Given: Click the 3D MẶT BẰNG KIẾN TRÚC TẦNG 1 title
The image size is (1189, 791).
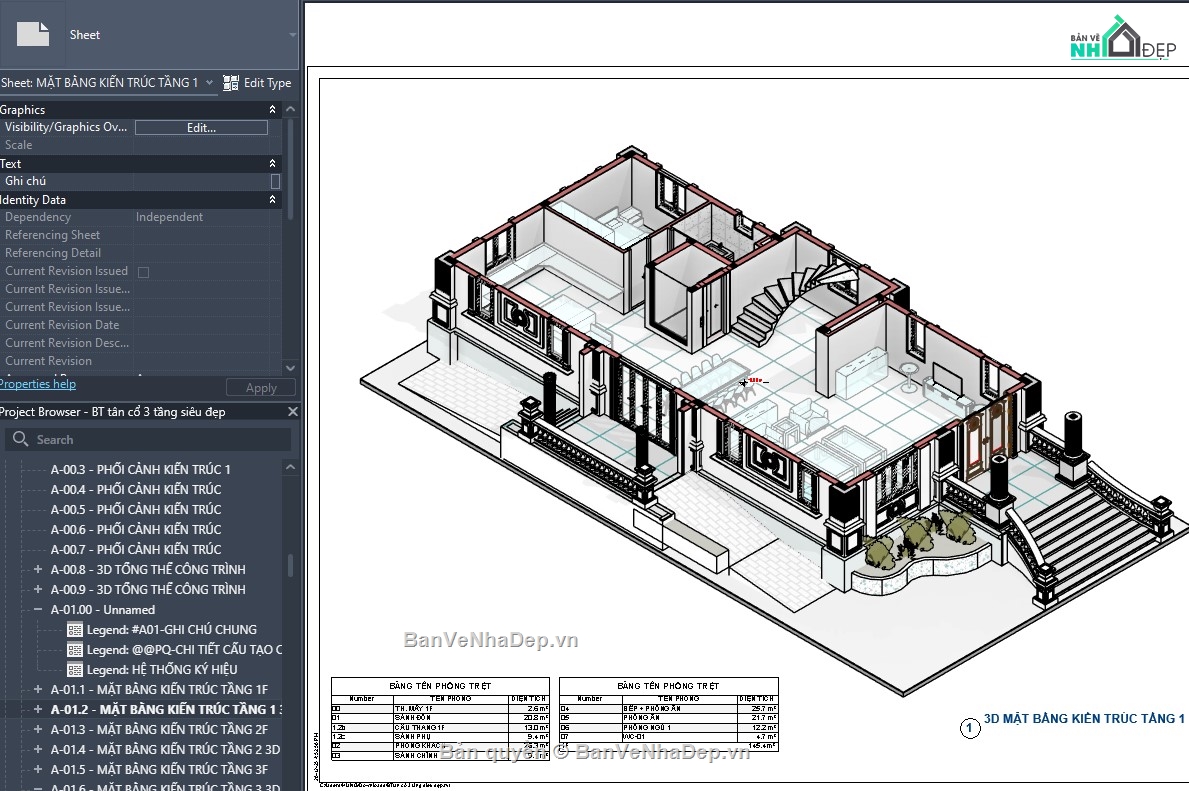Looking at the screenshot, I should click(1084, 718).
